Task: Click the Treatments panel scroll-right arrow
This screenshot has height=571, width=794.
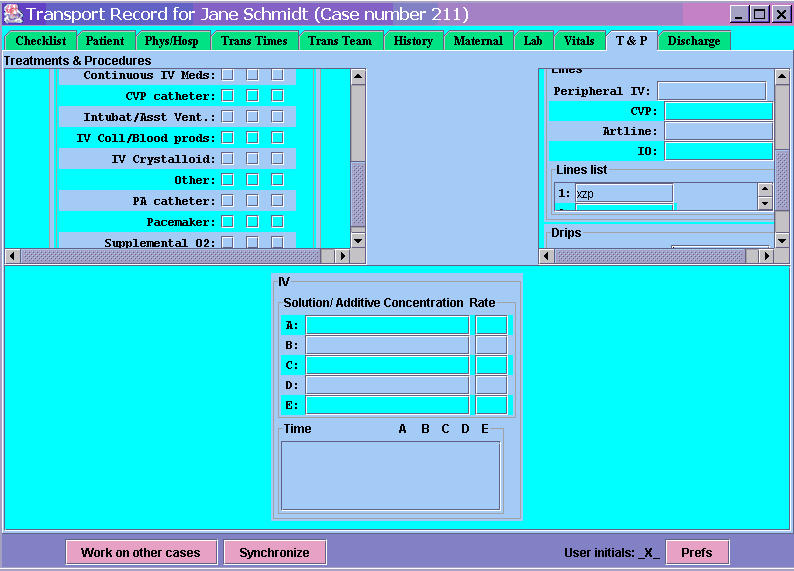Action: tap(342, 256)
